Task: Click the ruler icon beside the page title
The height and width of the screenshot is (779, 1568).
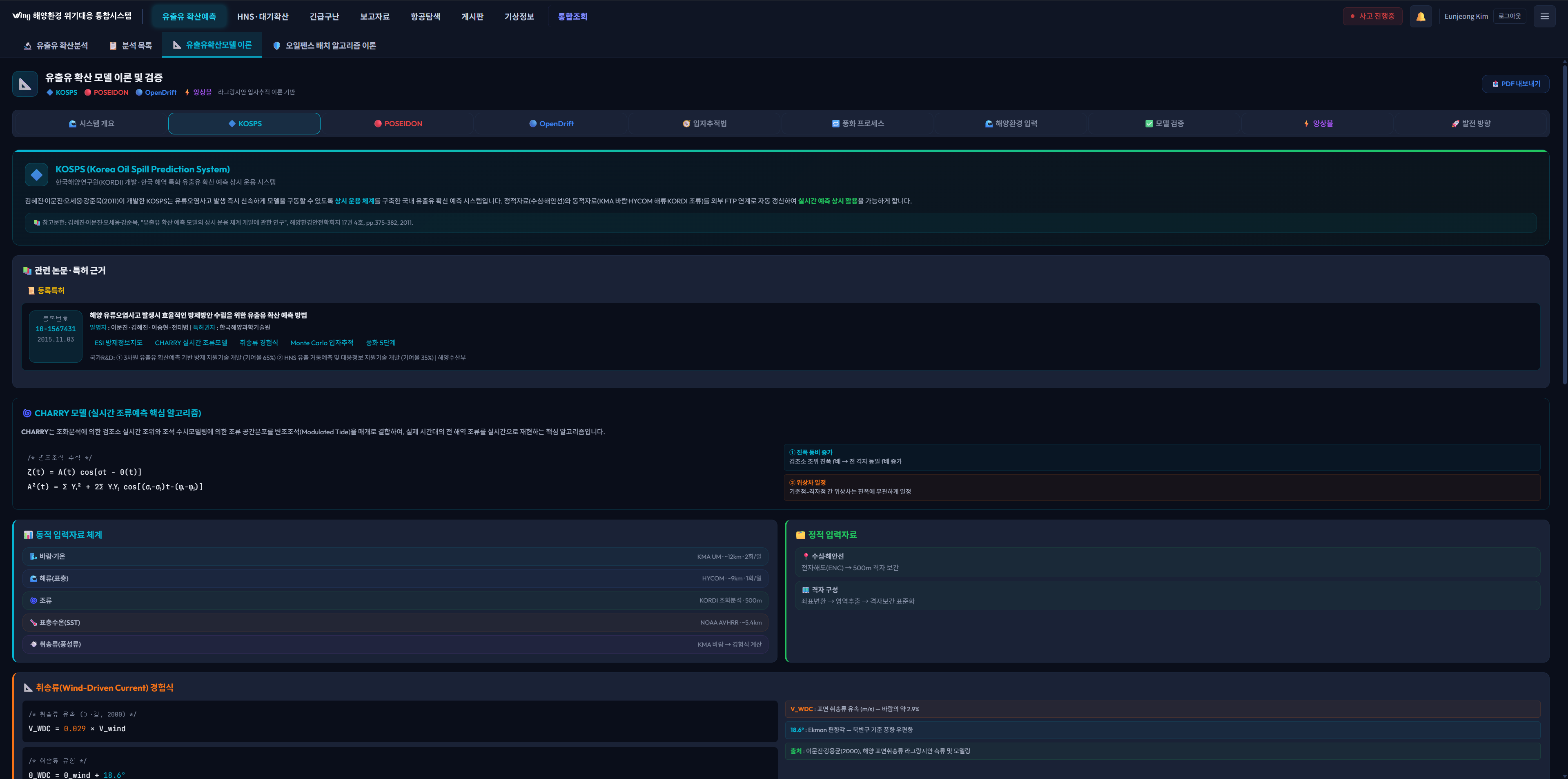Action: (25, 84)
